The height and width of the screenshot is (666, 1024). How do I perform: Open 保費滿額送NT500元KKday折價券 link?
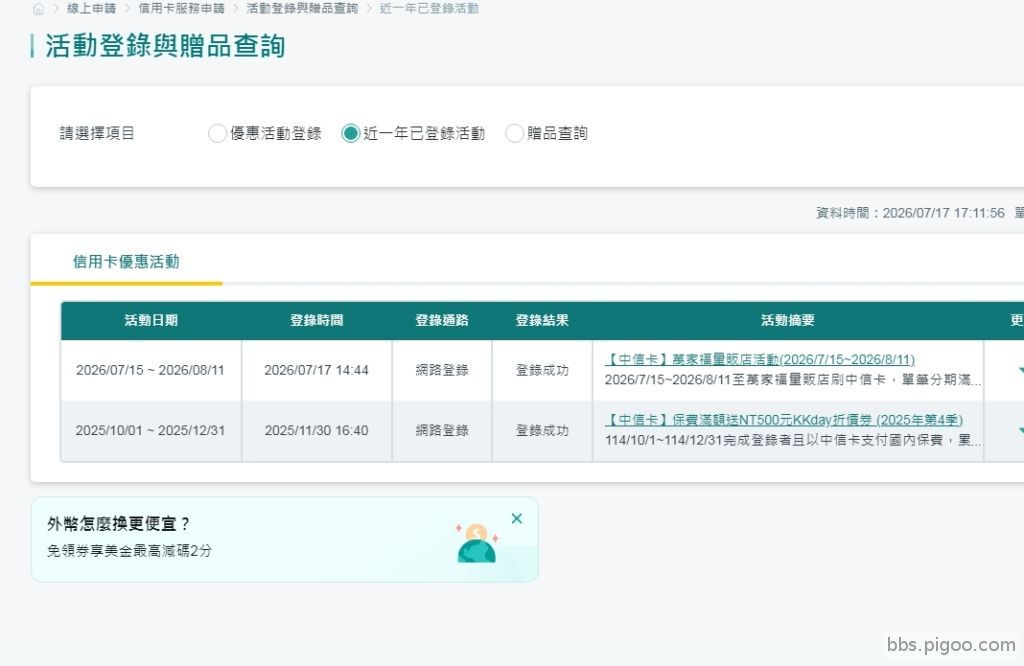click(784, 420)
